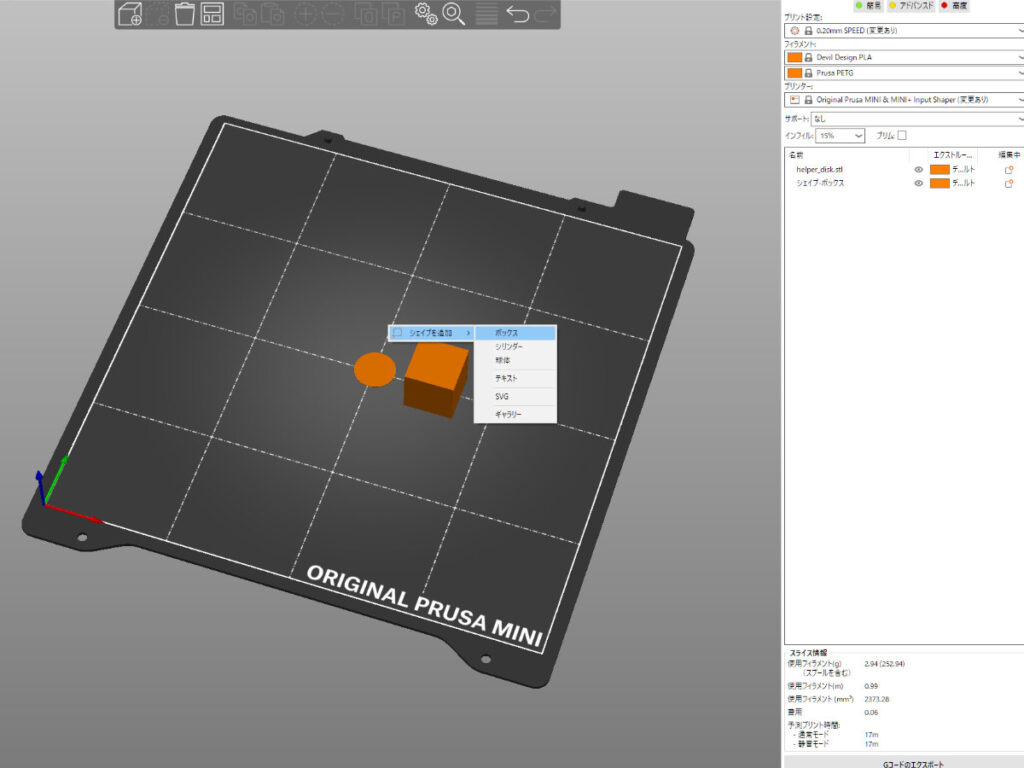This screenshot has width=1024, height=768.
Task: Click orange extruder swatch of helper_disk.stl
Action: tap(939, 170)
